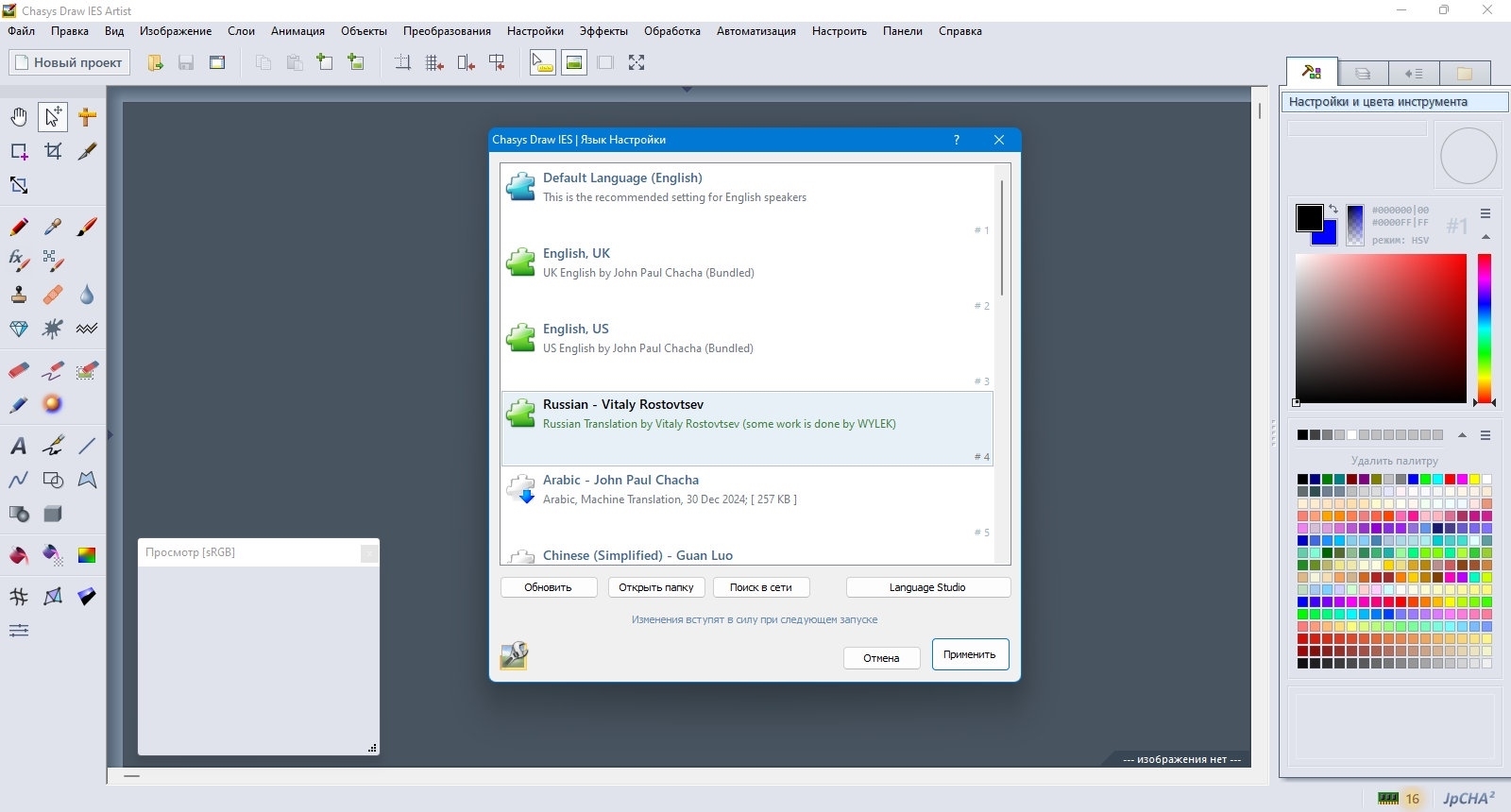Select the Paint Bucket fill tool

19,555
